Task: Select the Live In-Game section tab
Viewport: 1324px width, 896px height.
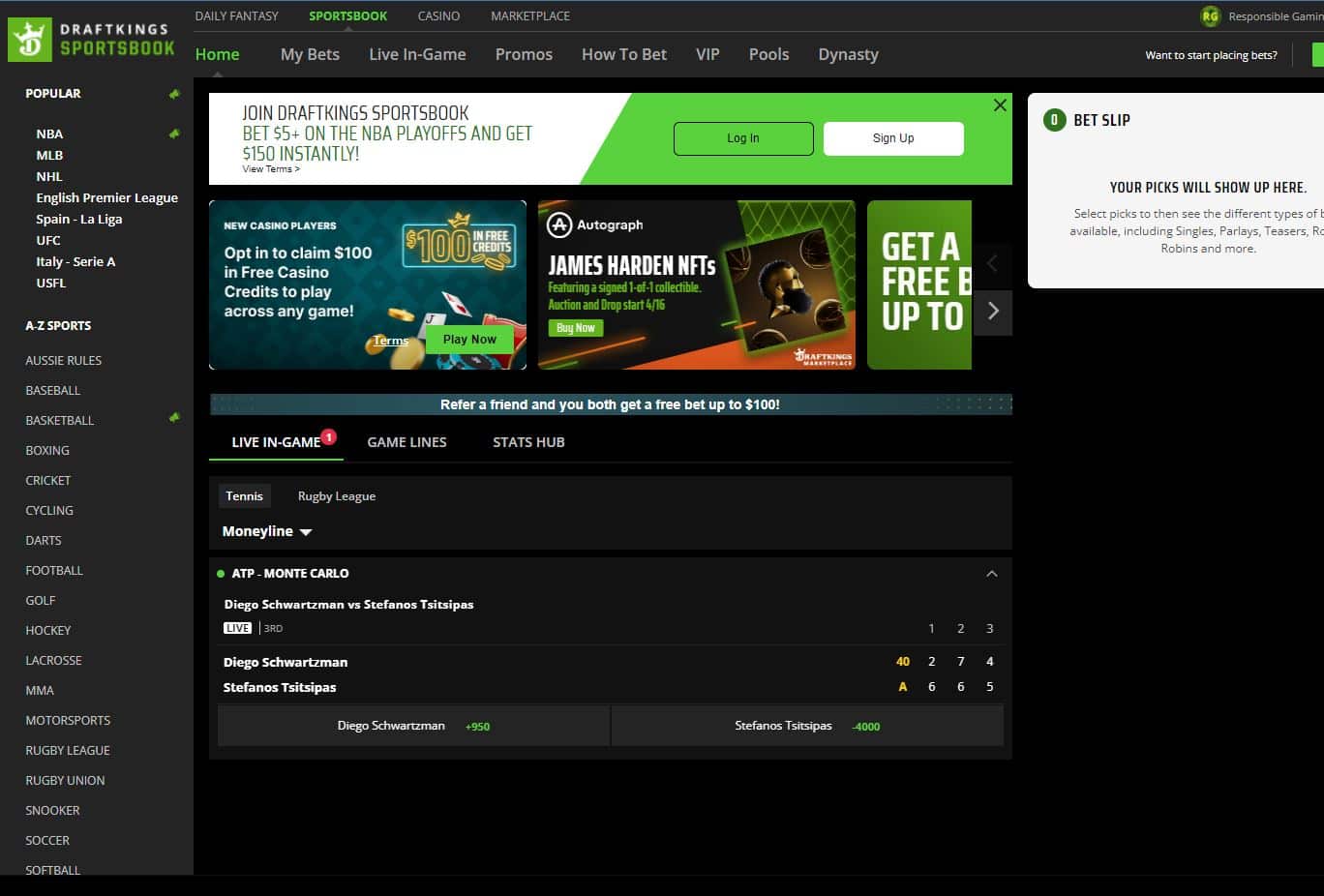Action: click(277, 442)
